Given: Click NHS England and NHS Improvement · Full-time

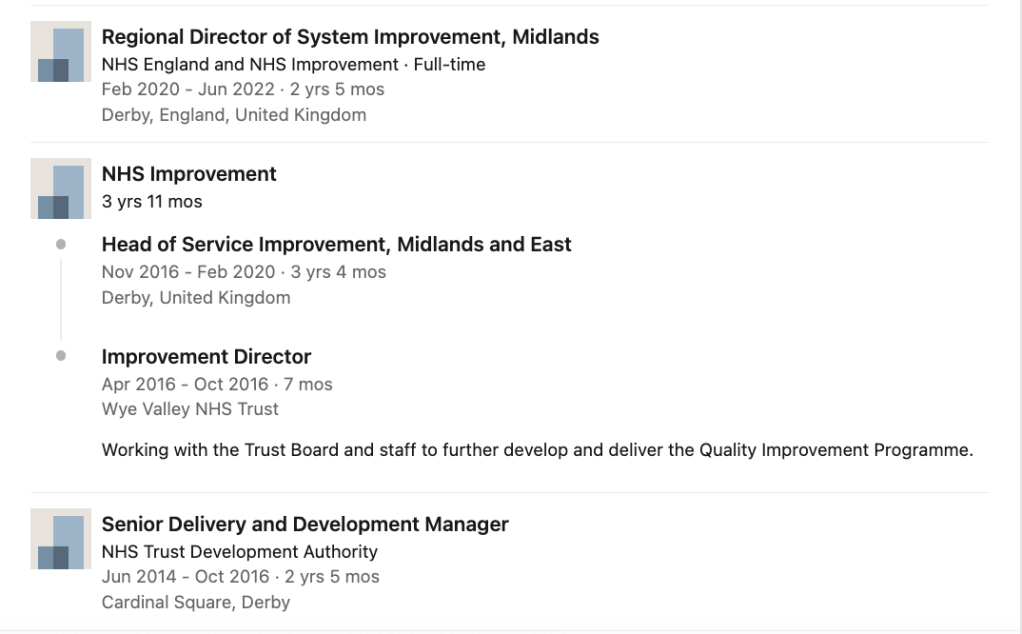Looking at the screenshot, I should (293, 64).
